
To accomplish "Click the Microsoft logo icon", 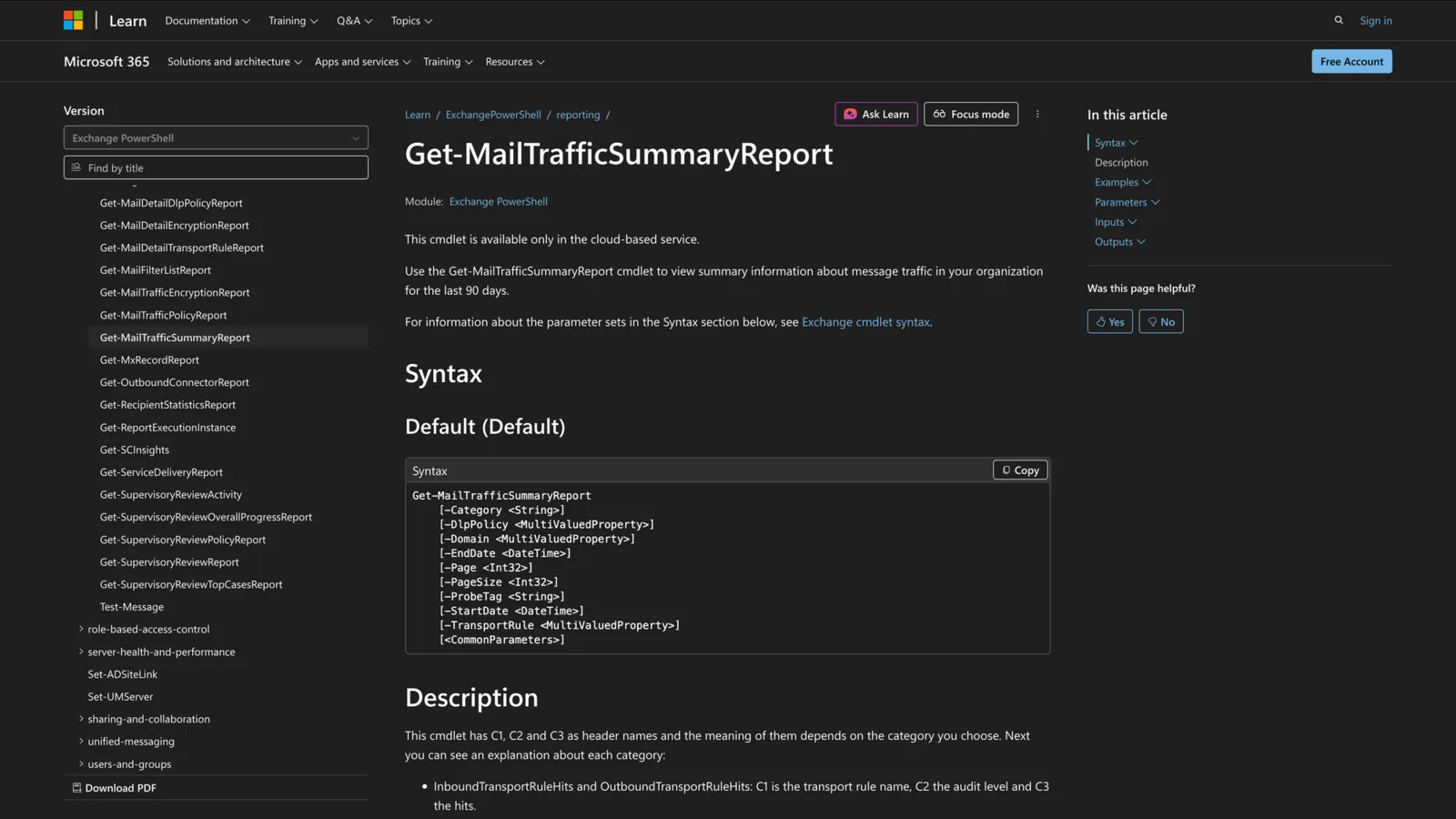I will point(74,20).
